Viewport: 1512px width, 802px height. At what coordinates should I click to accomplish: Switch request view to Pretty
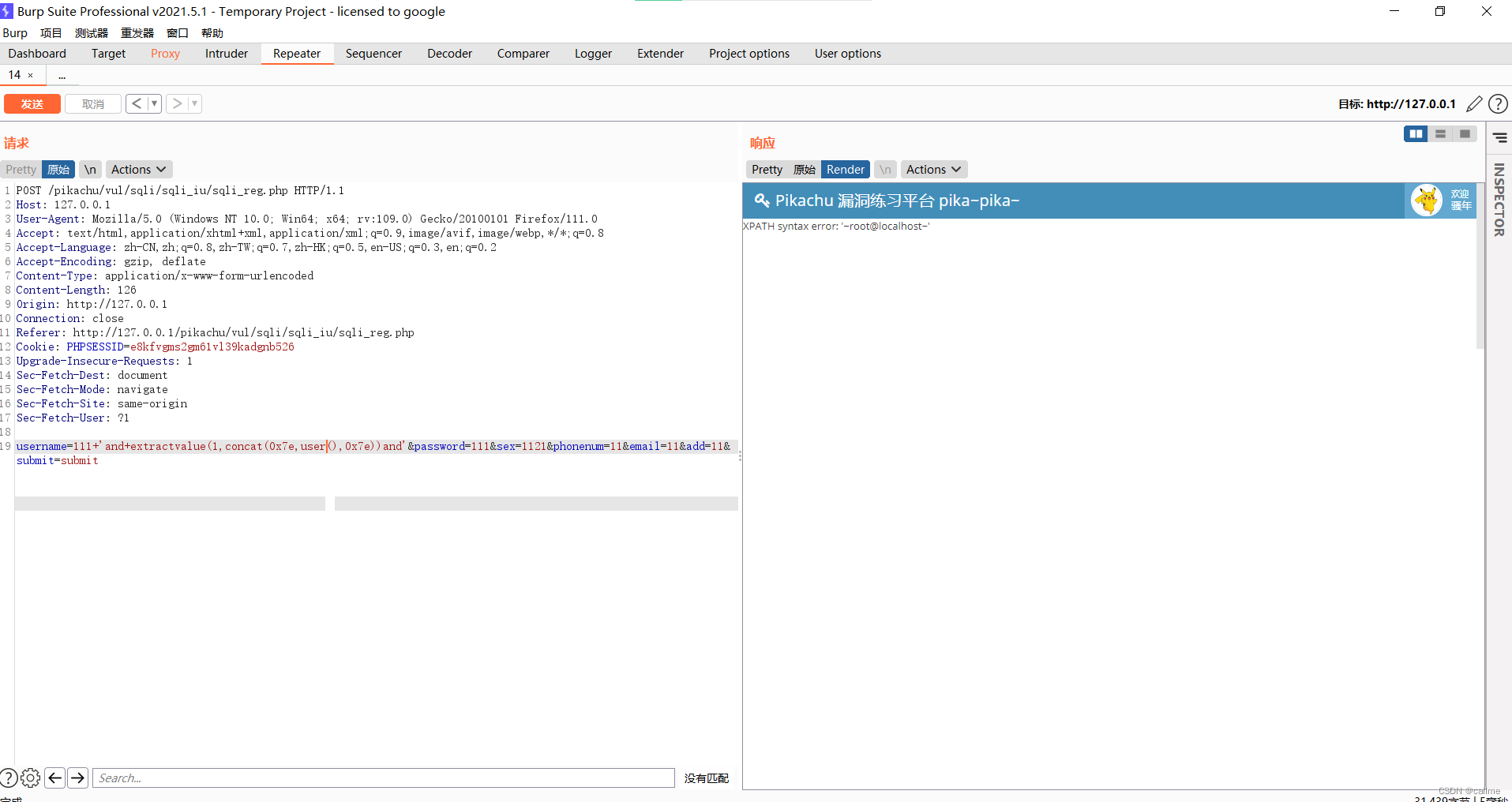click(x=21, y=170)
